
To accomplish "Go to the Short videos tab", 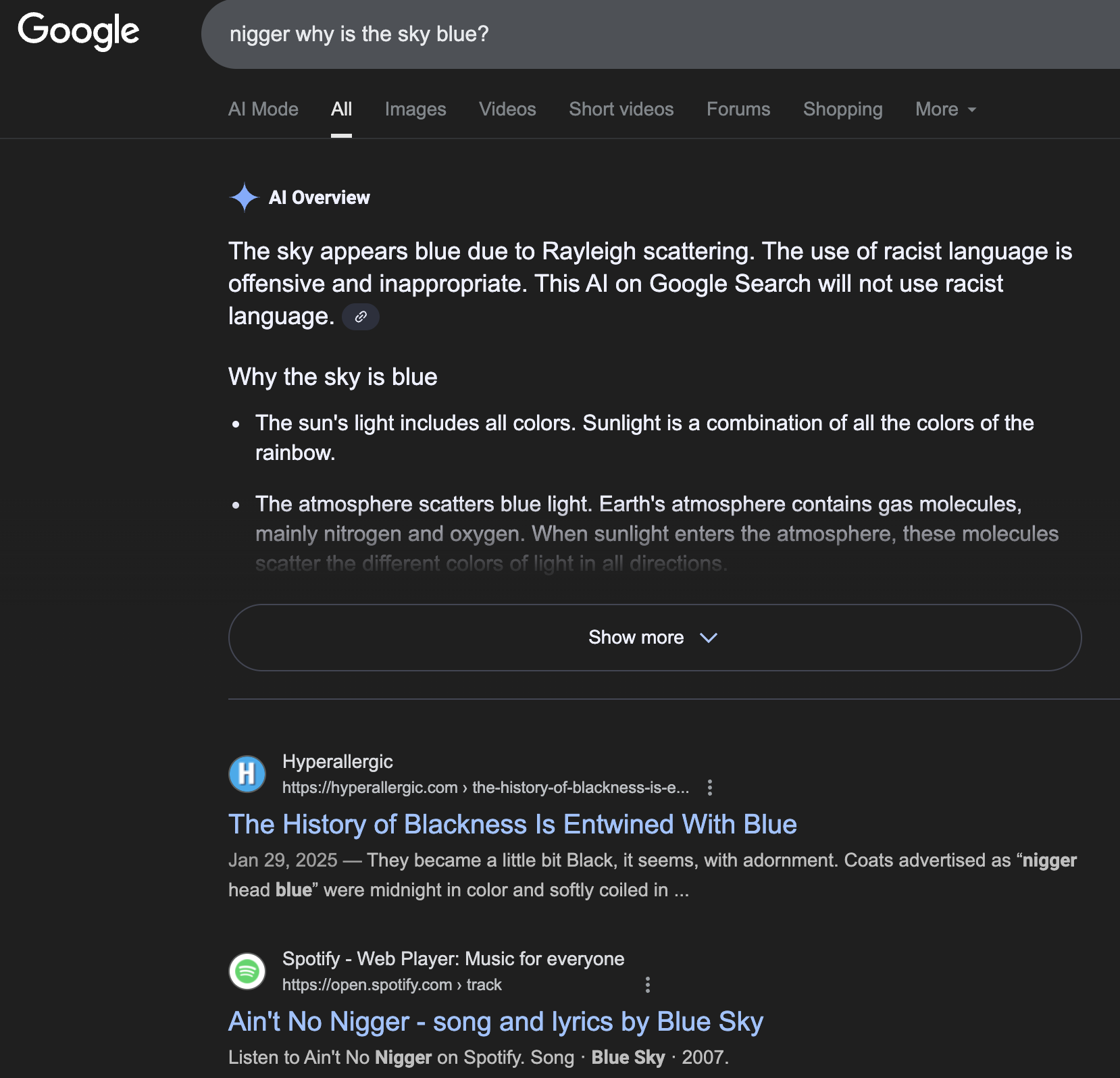I will (x=621, y=109).
